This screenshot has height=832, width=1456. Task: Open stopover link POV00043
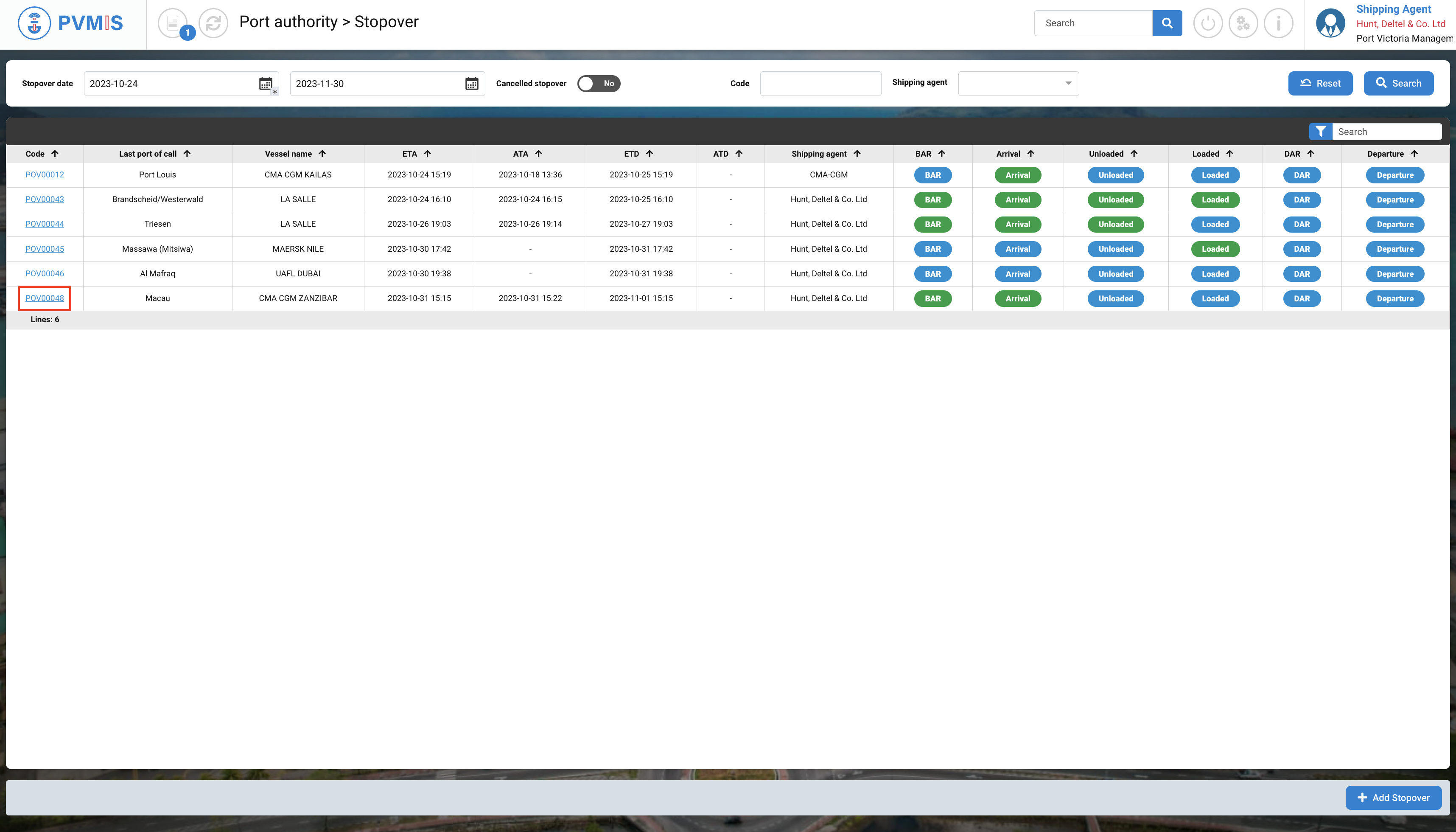[x=45, y=200]
